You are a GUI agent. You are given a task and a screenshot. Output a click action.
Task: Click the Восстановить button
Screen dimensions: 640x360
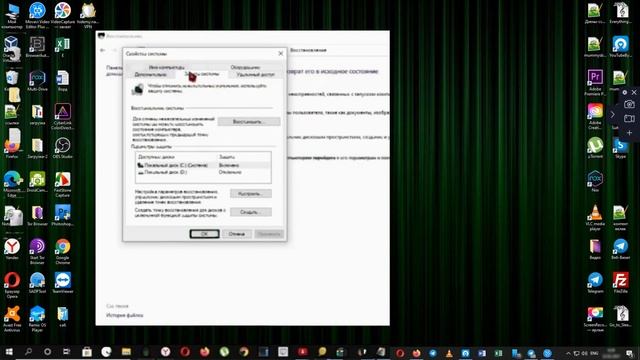(x=249, y=122)
